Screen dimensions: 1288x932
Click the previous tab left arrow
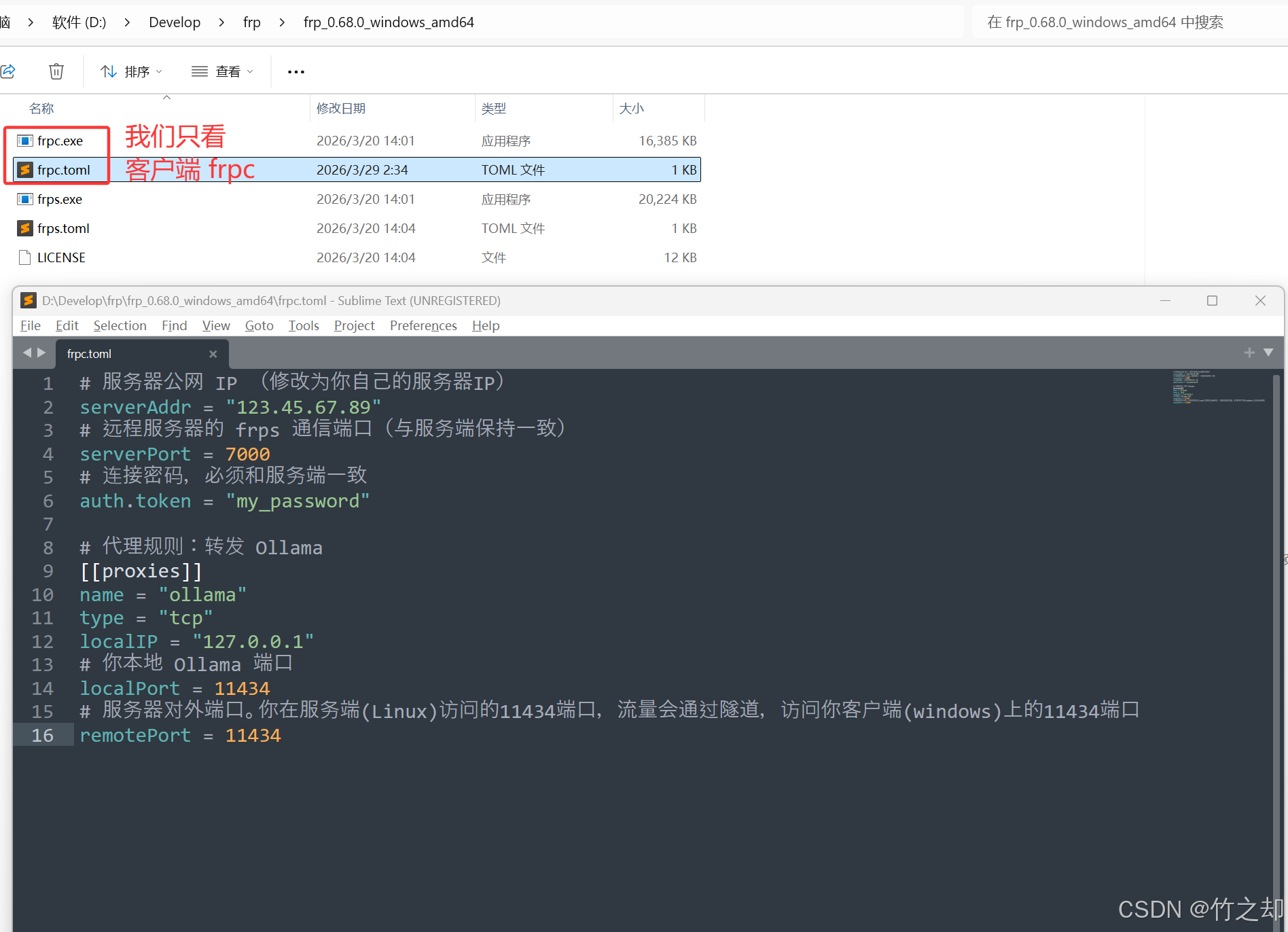[27, 353]
